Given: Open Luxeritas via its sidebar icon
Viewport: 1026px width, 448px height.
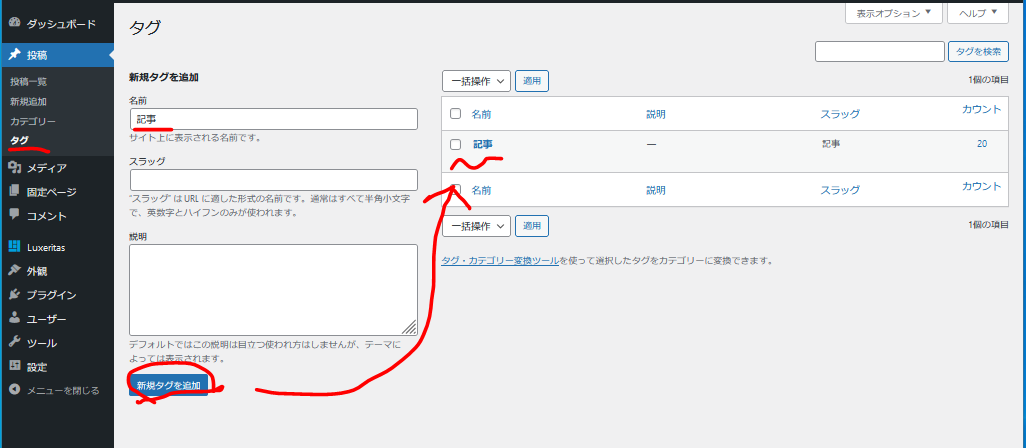Looking at the screenshot, I should [x=14, y=246].
